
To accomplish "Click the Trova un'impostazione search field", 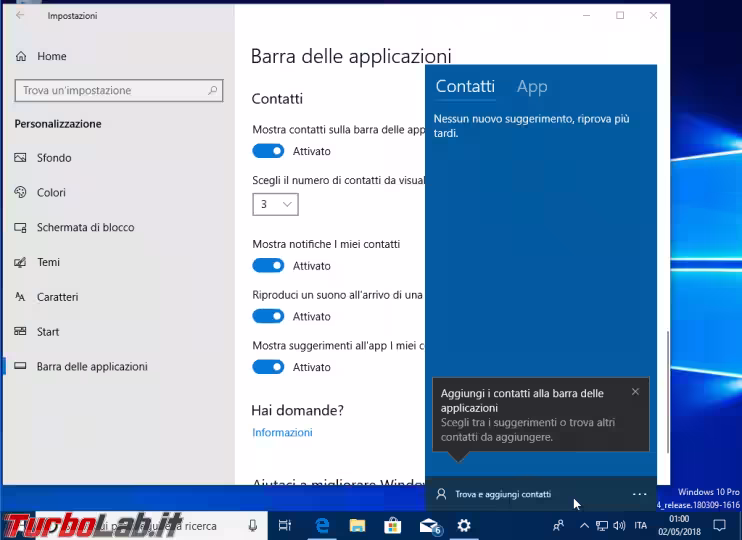I will (x=119, y=90).
